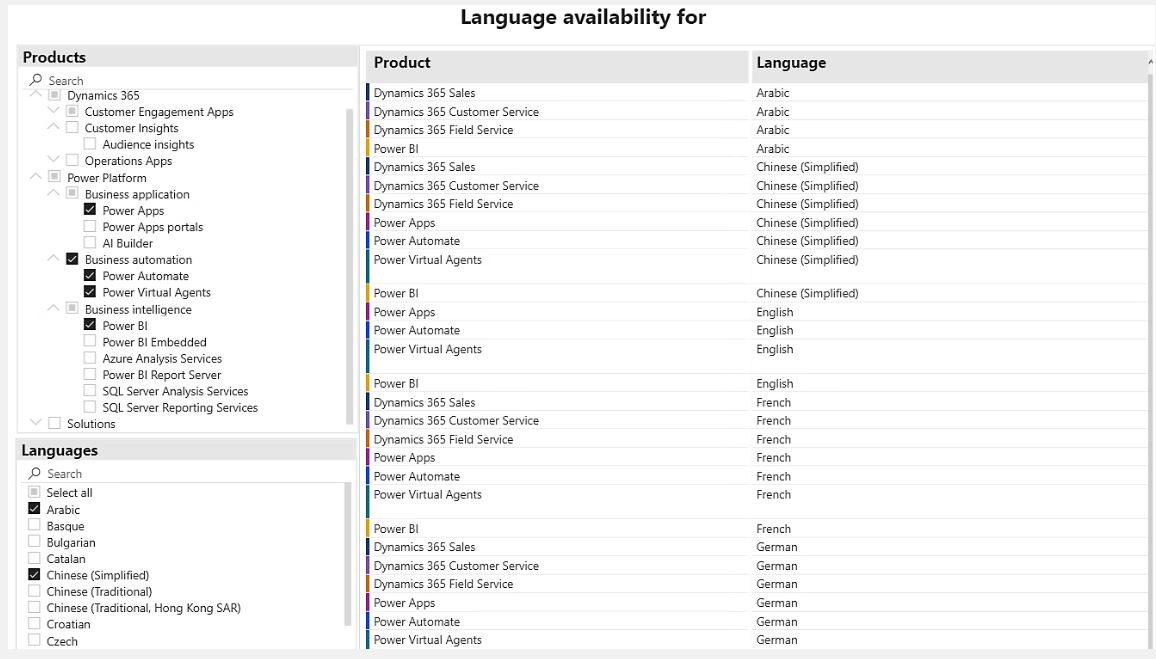Click the Products list vertical scrollbar
1156x659 pixels.
349,266
